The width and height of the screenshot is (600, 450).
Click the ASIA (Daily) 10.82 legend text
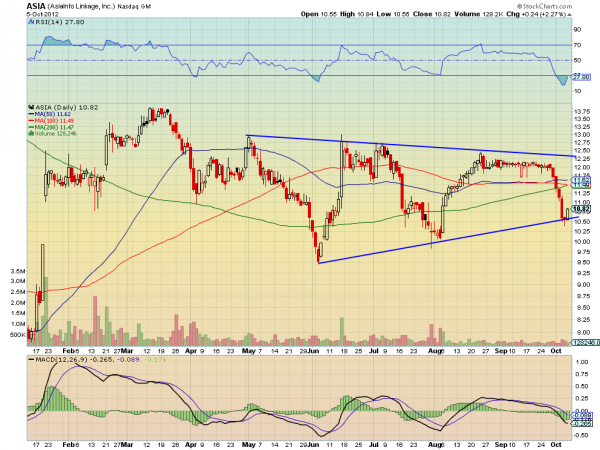66,108
